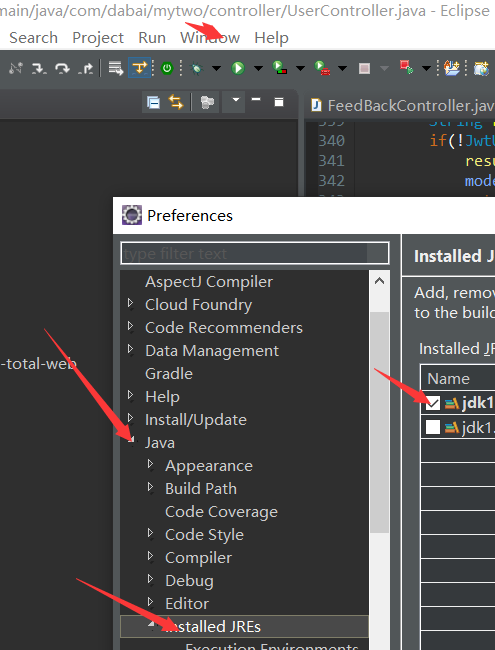Open the Run configurations dropdown arrow
Image resolution: width=495 pixels, height=650 pixels.
click(x=258, y=68)
